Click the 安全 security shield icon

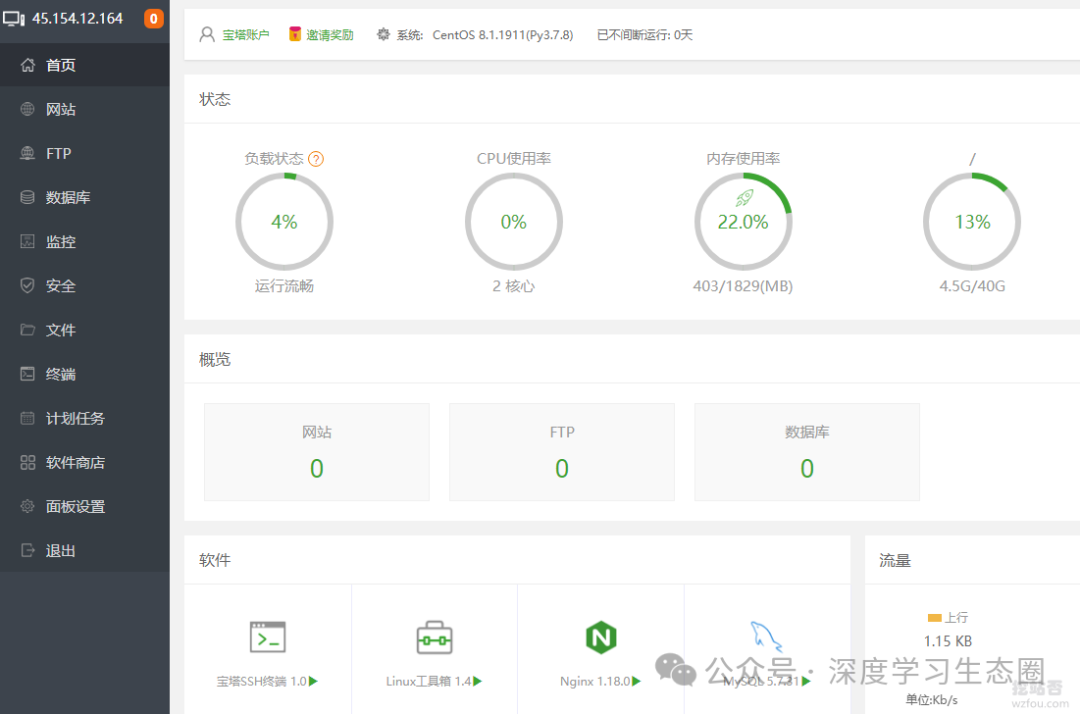[x=61, y=285]
